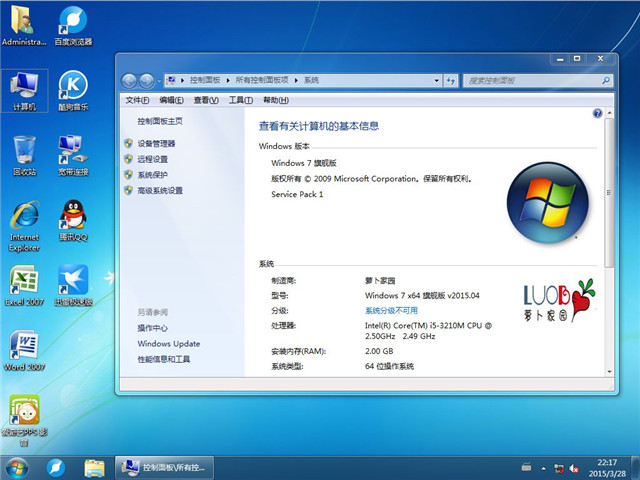Click the Service Pack 1 text
The height and width of the screenshot is (480, 640).
tap(297, 194)
